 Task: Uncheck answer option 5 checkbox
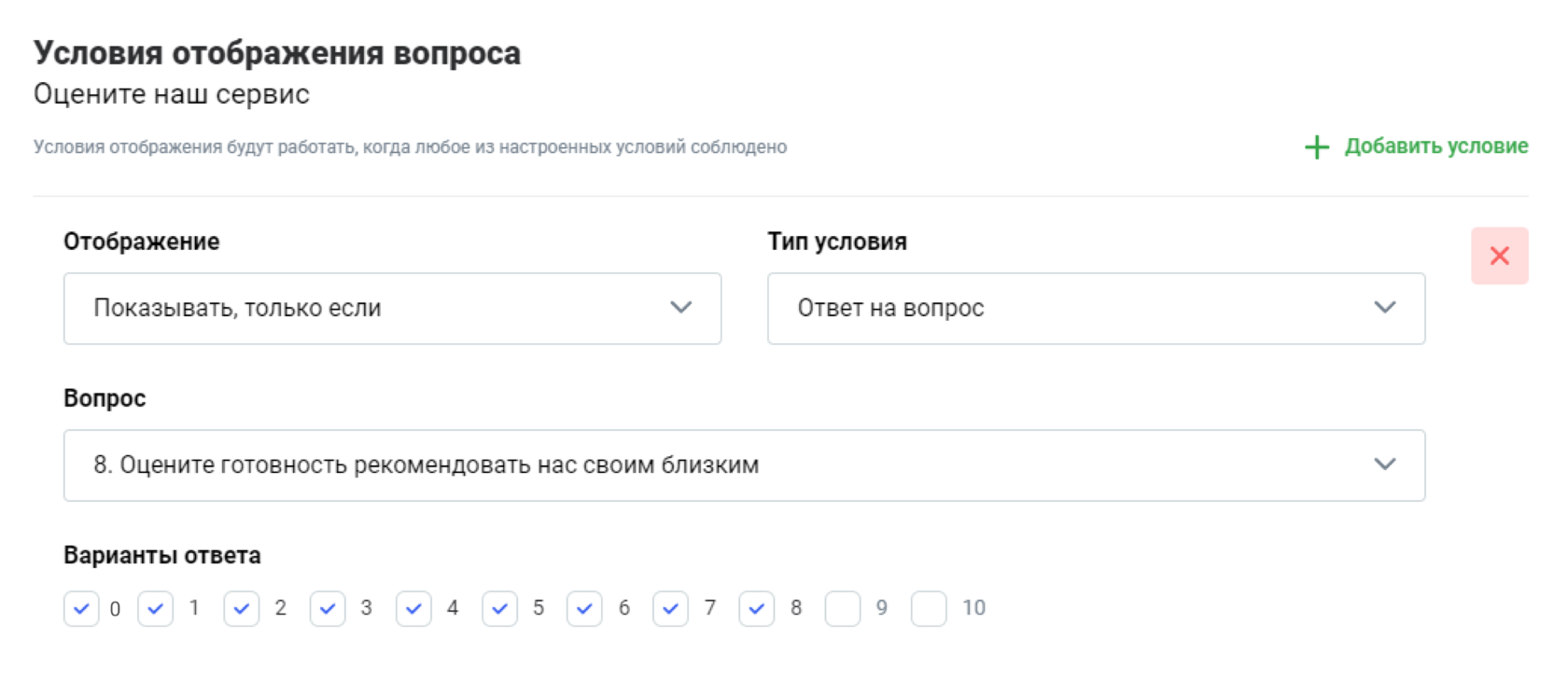[499, 609]
